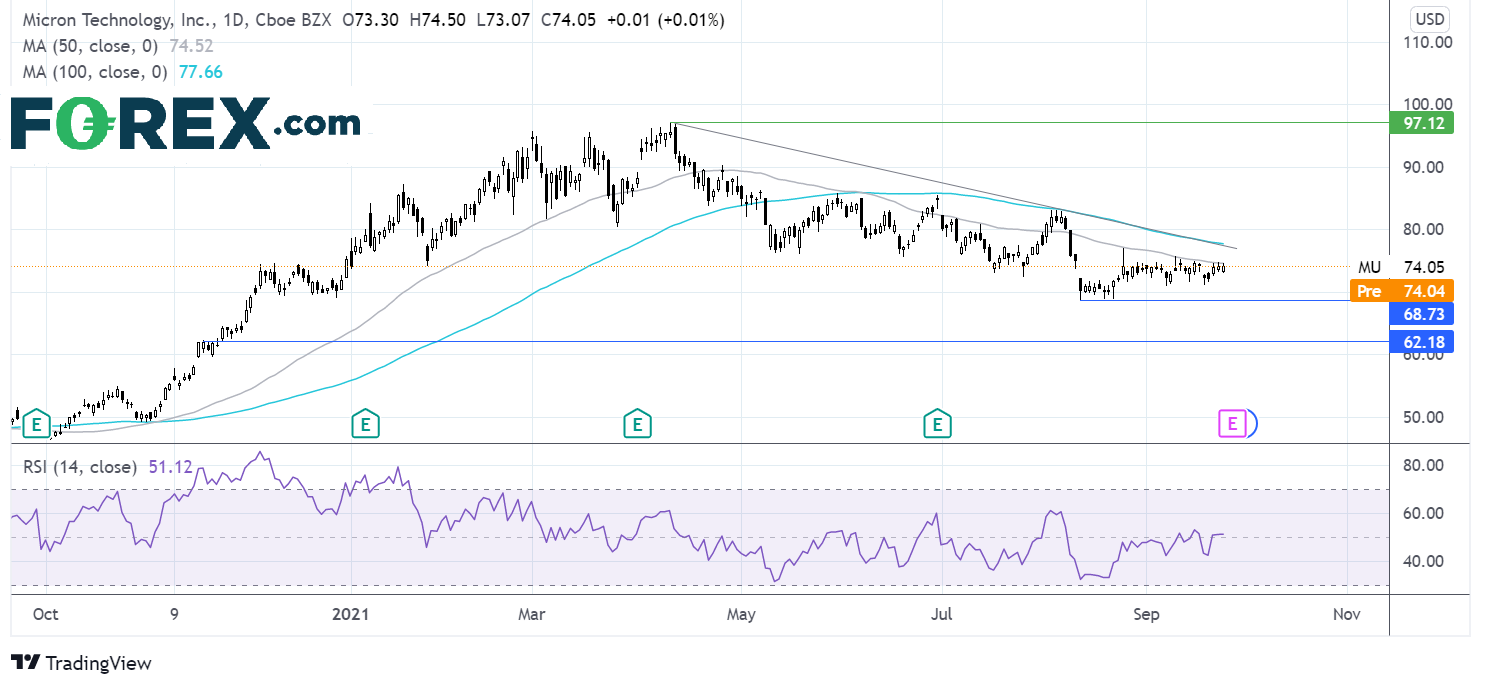Click the MU 74.05 last price label

(1400, 267)
